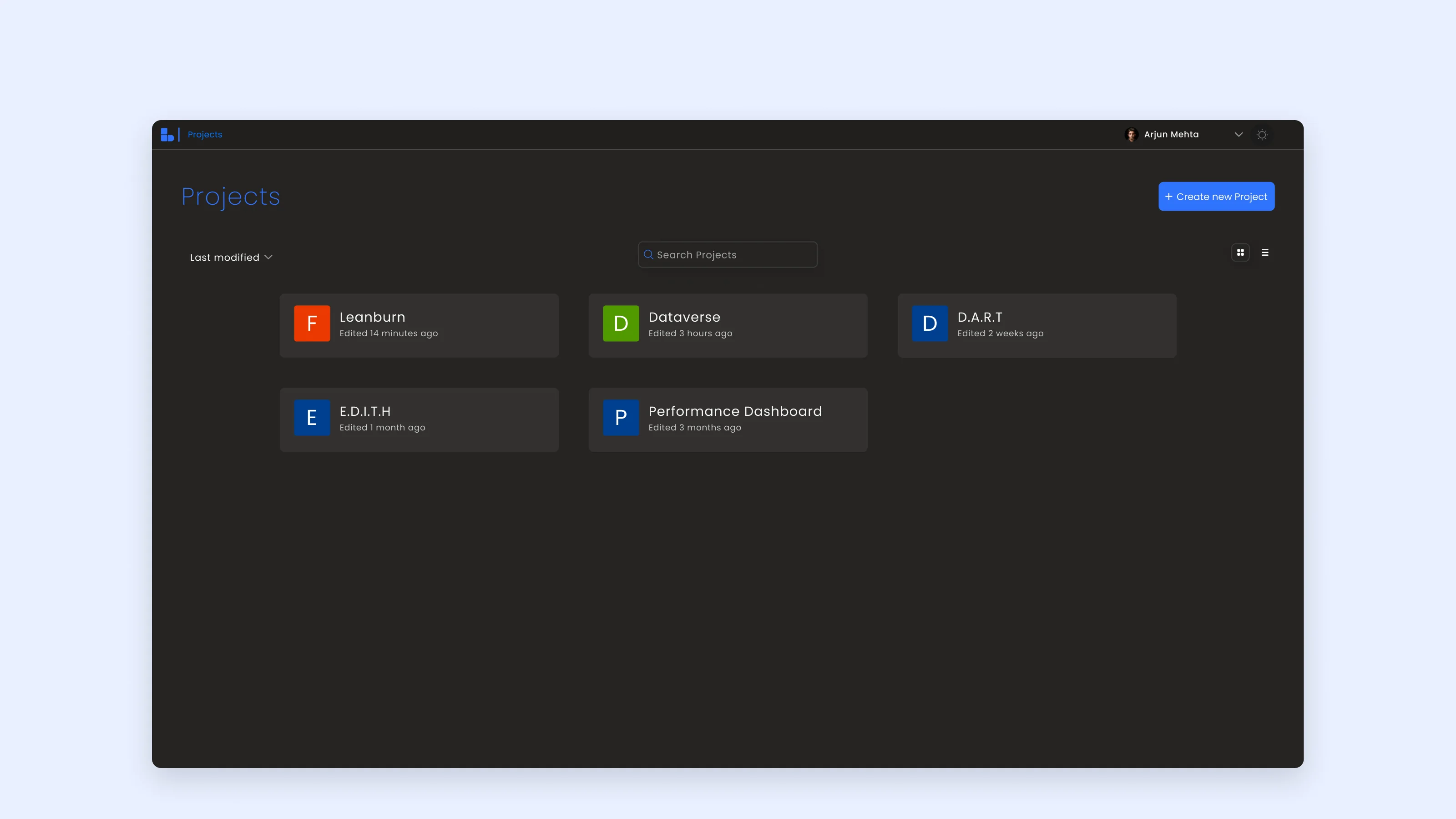Click the 'Edited 3 months ago' text
The height and width of the screenshot is (819, 1456).
[x=695, y=427]
